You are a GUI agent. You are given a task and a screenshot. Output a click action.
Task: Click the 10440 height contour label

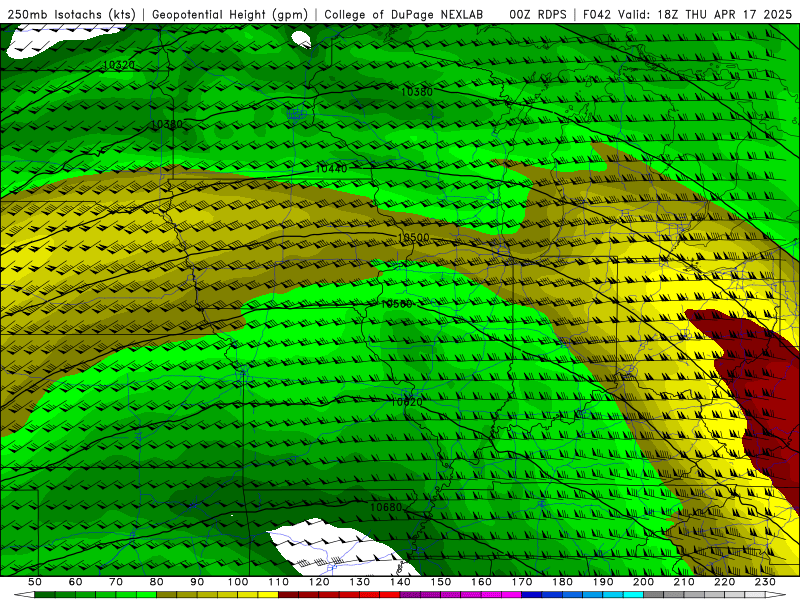(x=331, y=168)
